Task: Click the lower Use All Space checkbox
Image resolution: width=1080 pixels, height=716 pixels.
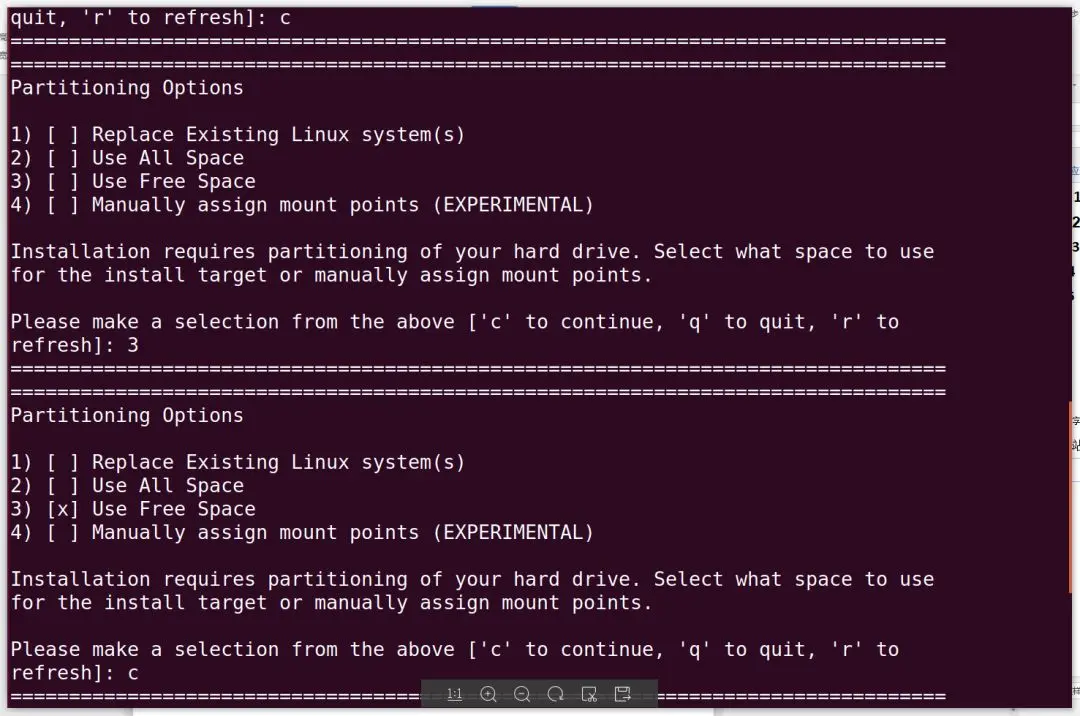Action: click(62, 486)
